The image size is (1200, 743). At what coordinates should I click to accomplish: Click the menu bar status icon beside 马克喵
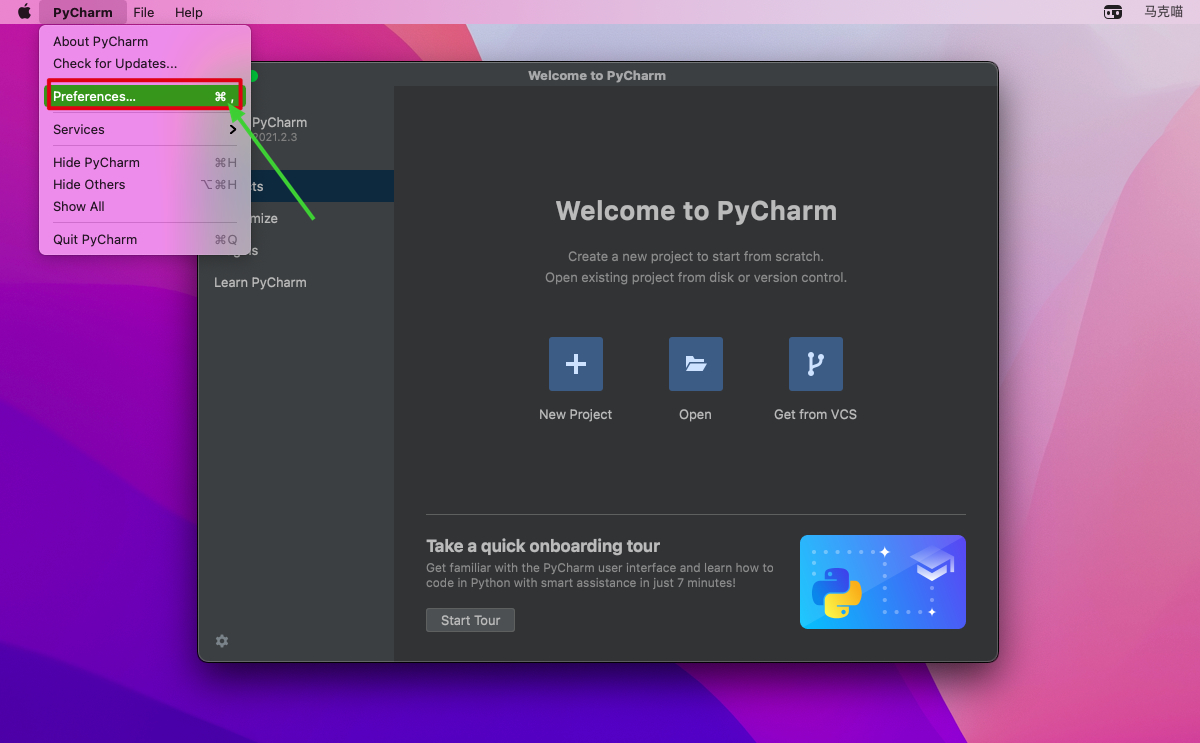(1113, 12)
